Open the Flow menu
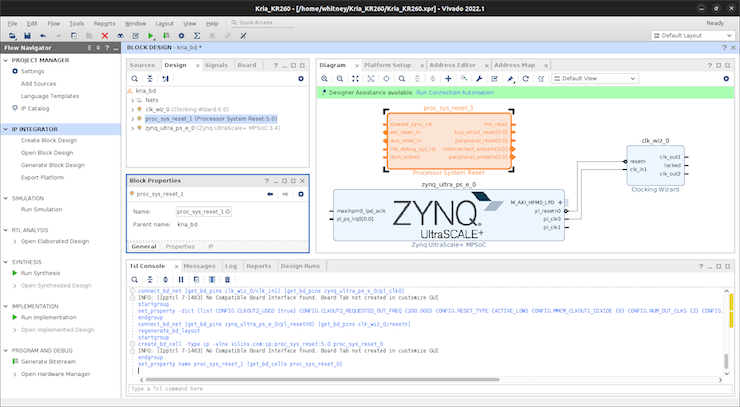Screen dimensions: 740x407 53,24
